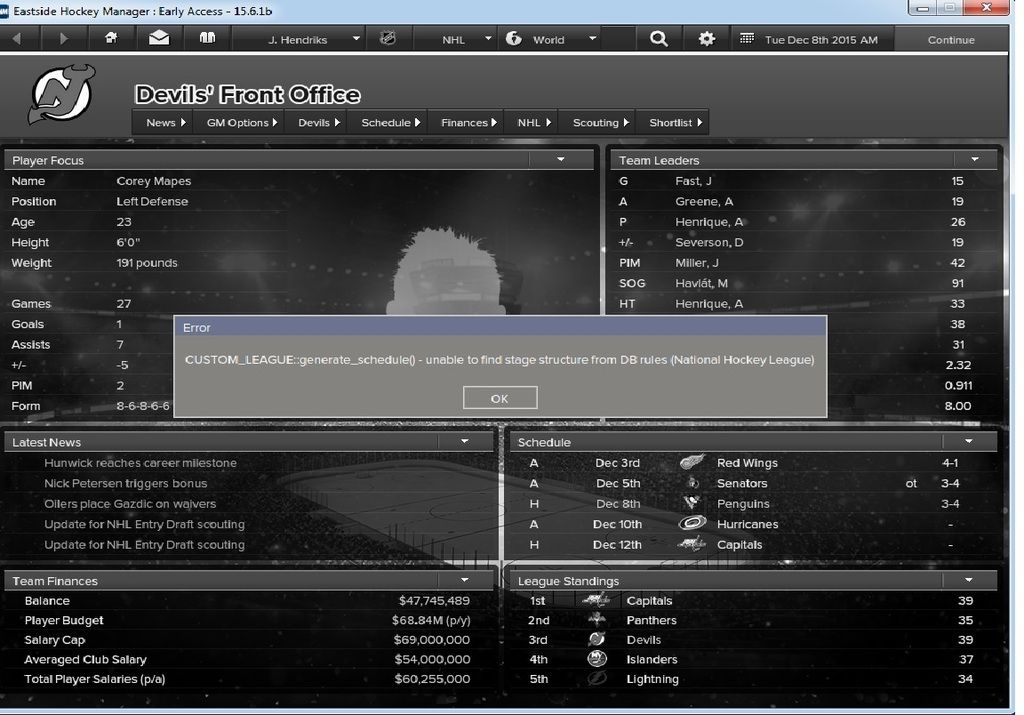Select player name Corey Mapes
This screenshot has height=715, width=1024.
point(153,181)
